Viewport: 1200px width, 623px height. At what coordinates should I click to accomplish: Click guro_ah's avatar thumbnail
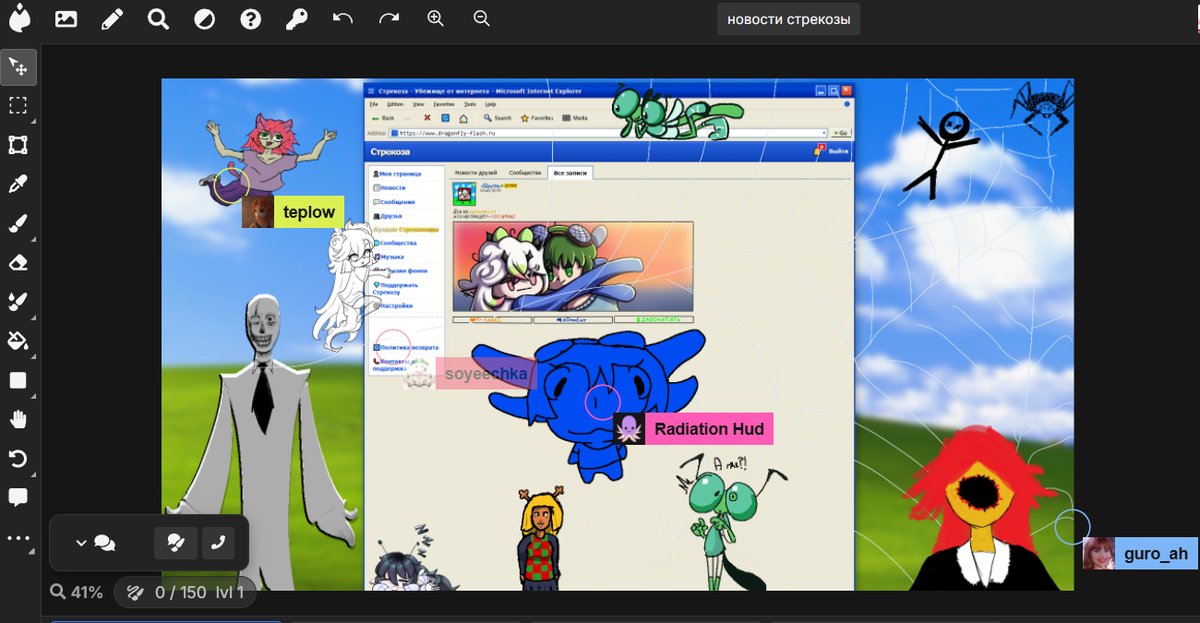pyautogui.click(x=1099, y=554)
